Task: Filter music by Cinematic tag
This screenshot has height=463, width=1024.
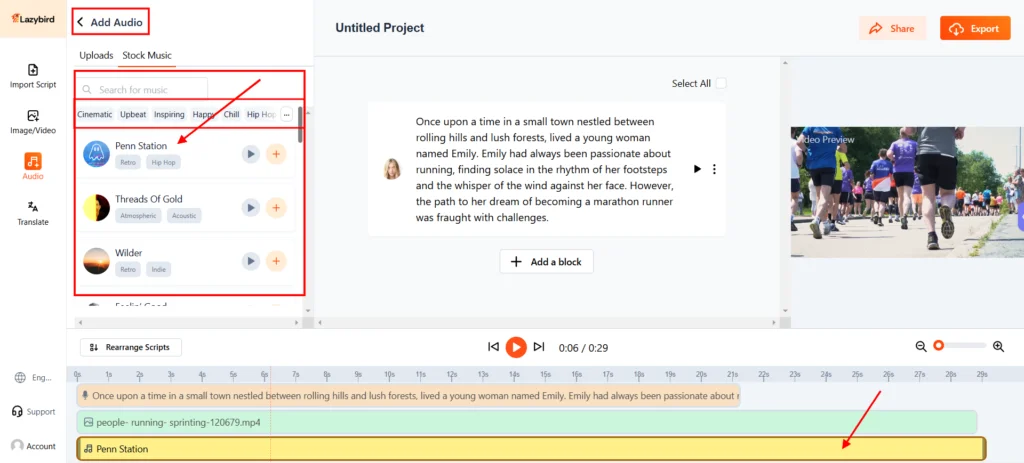Action: [95, 115]
